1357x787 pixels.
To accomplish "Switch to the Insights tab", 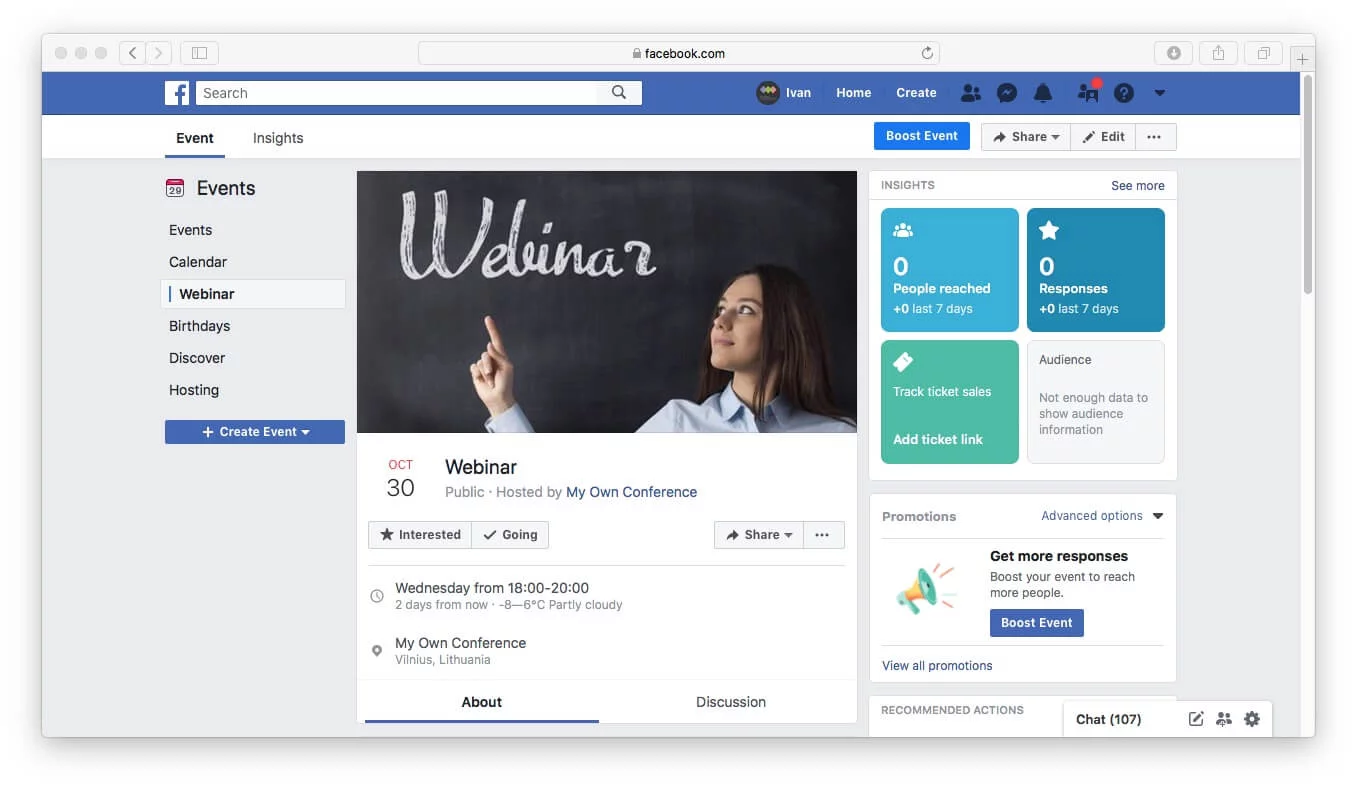I will point(277,138).
